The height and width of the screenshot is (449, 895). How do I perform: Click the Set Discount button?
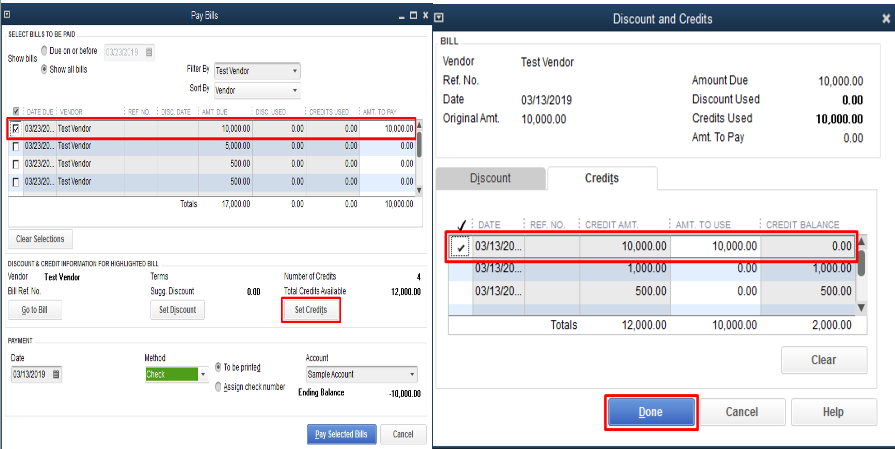pos(178,310)
